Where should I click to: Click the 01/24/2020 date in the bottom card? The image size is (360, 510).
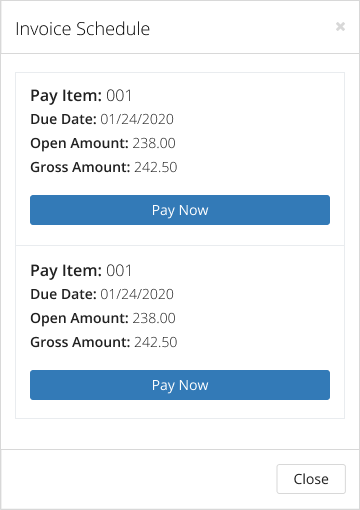(x=137, y=294)
